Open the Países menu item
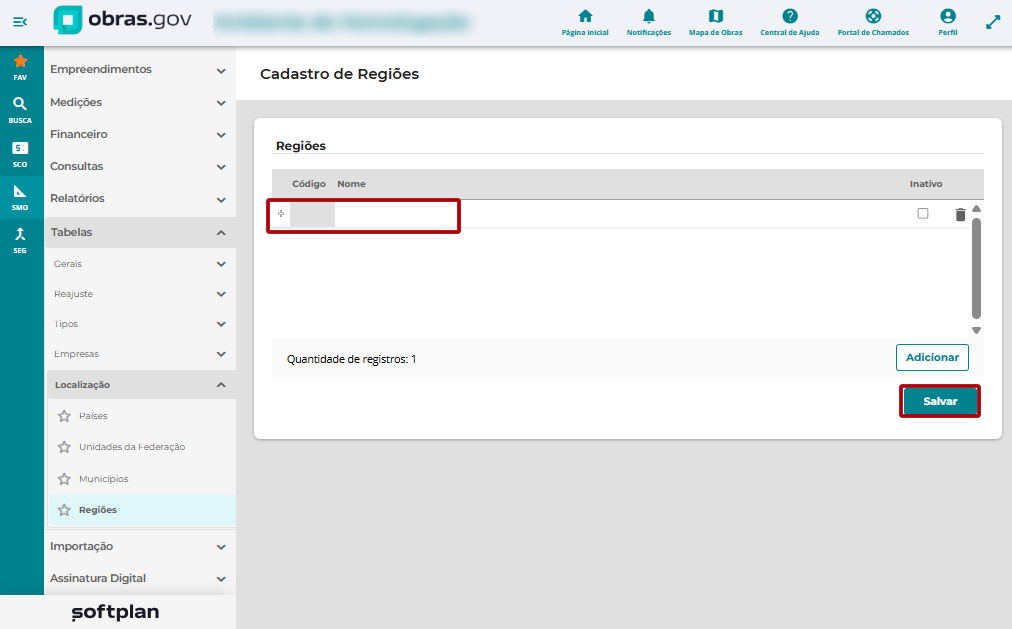 pyautogui.click(x=93, y=416)
